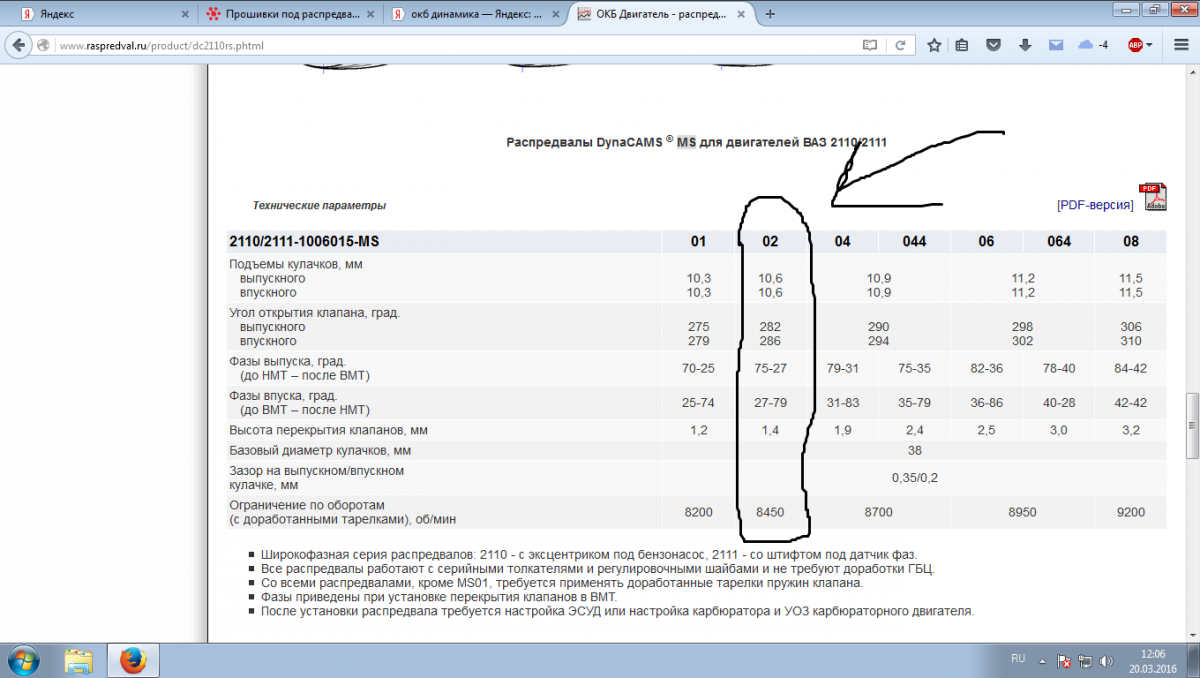Click the Adblock Plus icon
Viewport: 1200px width, 678px height.
click(1135, 45)
